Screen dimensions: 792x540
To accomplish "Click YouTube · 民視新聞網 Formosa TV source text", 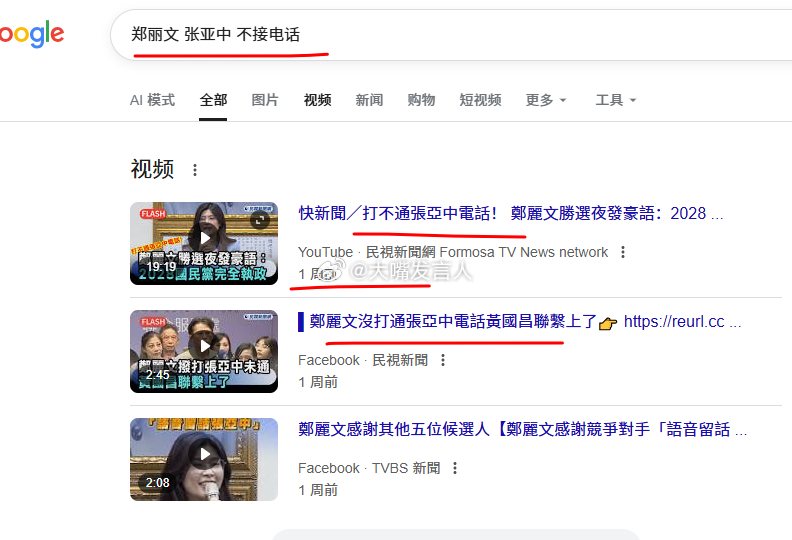I will coord(453,252).
